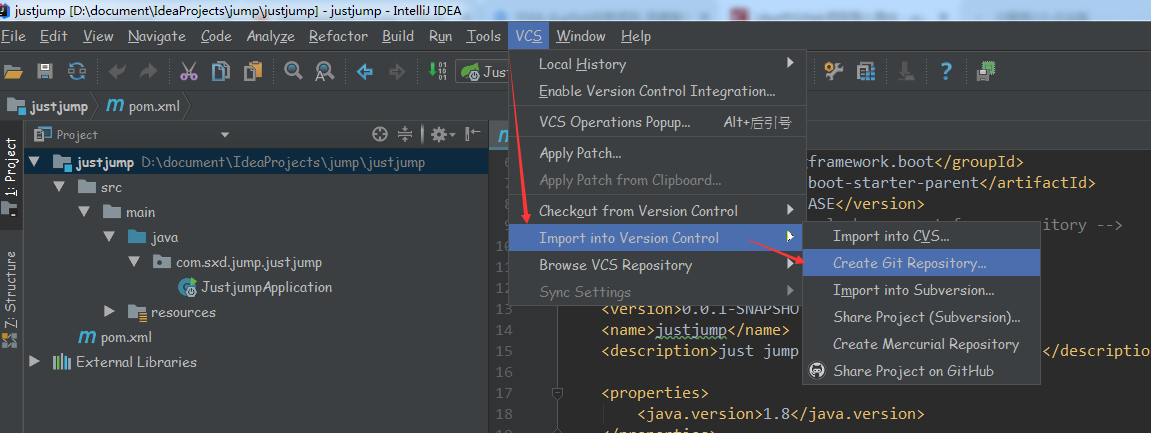The height and width of the screenshot is (433, 1151).
Task: Open the View menu
Action: click(98, 36)
